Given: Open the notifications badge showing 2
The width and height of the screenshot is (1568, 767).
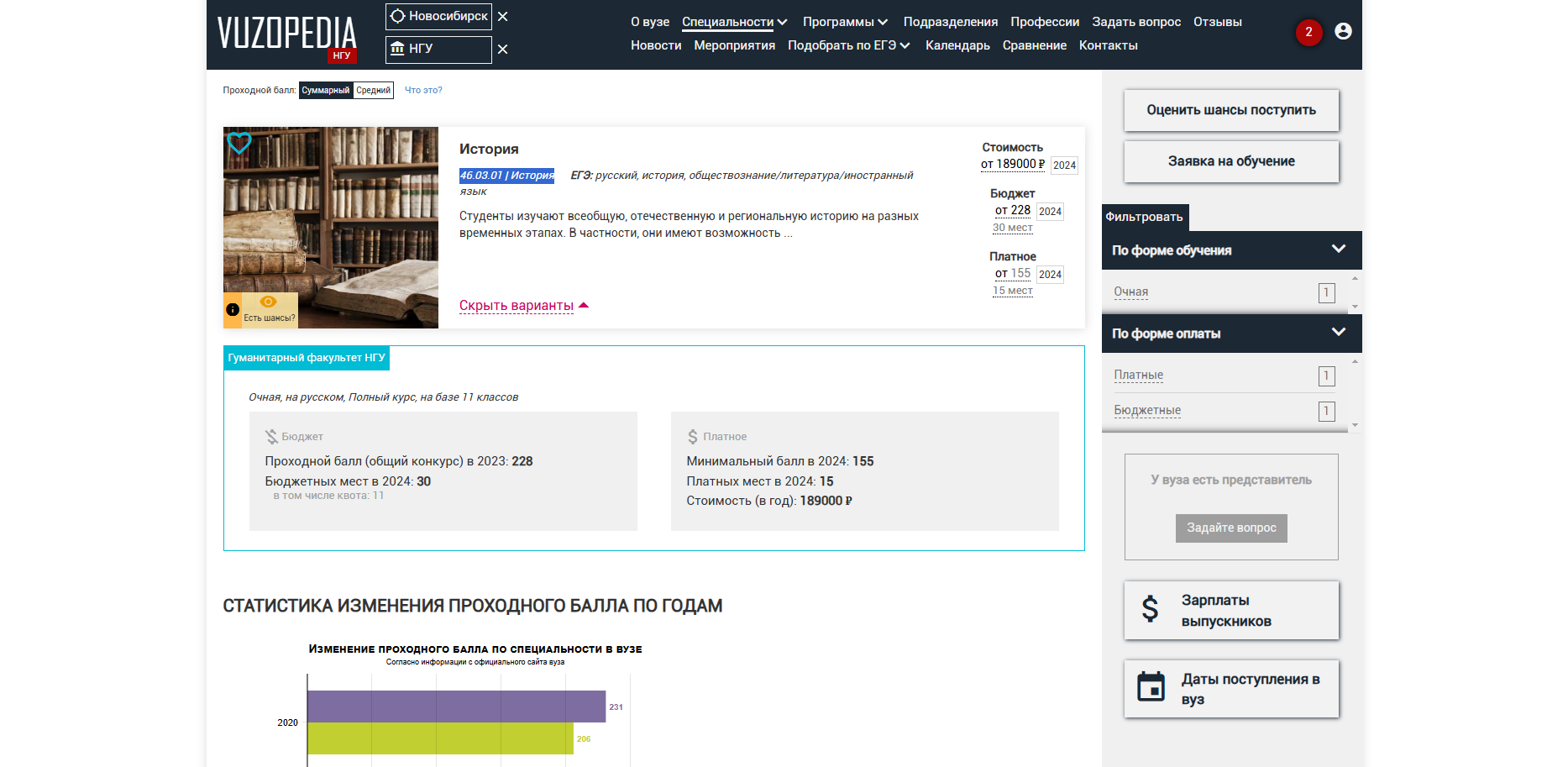Looking at the screenshot, I should (1308, 32).
